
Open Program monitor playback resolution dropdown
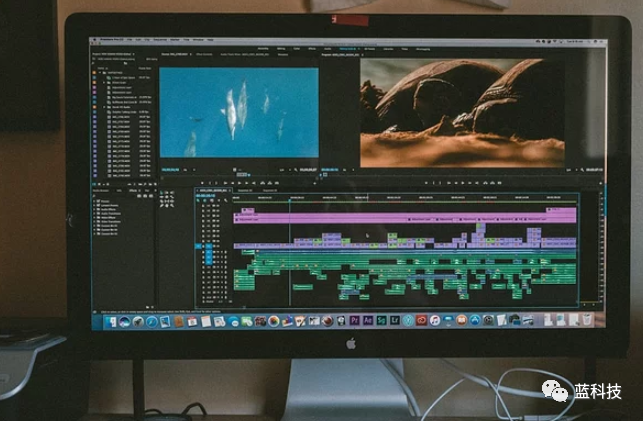[570, 169]
